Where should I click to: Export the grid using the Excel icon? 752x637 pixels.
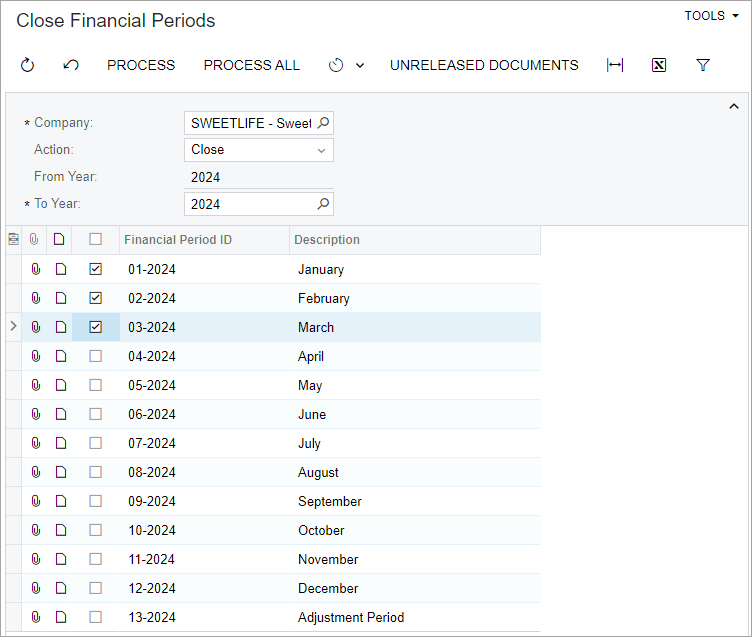point(659,65)
